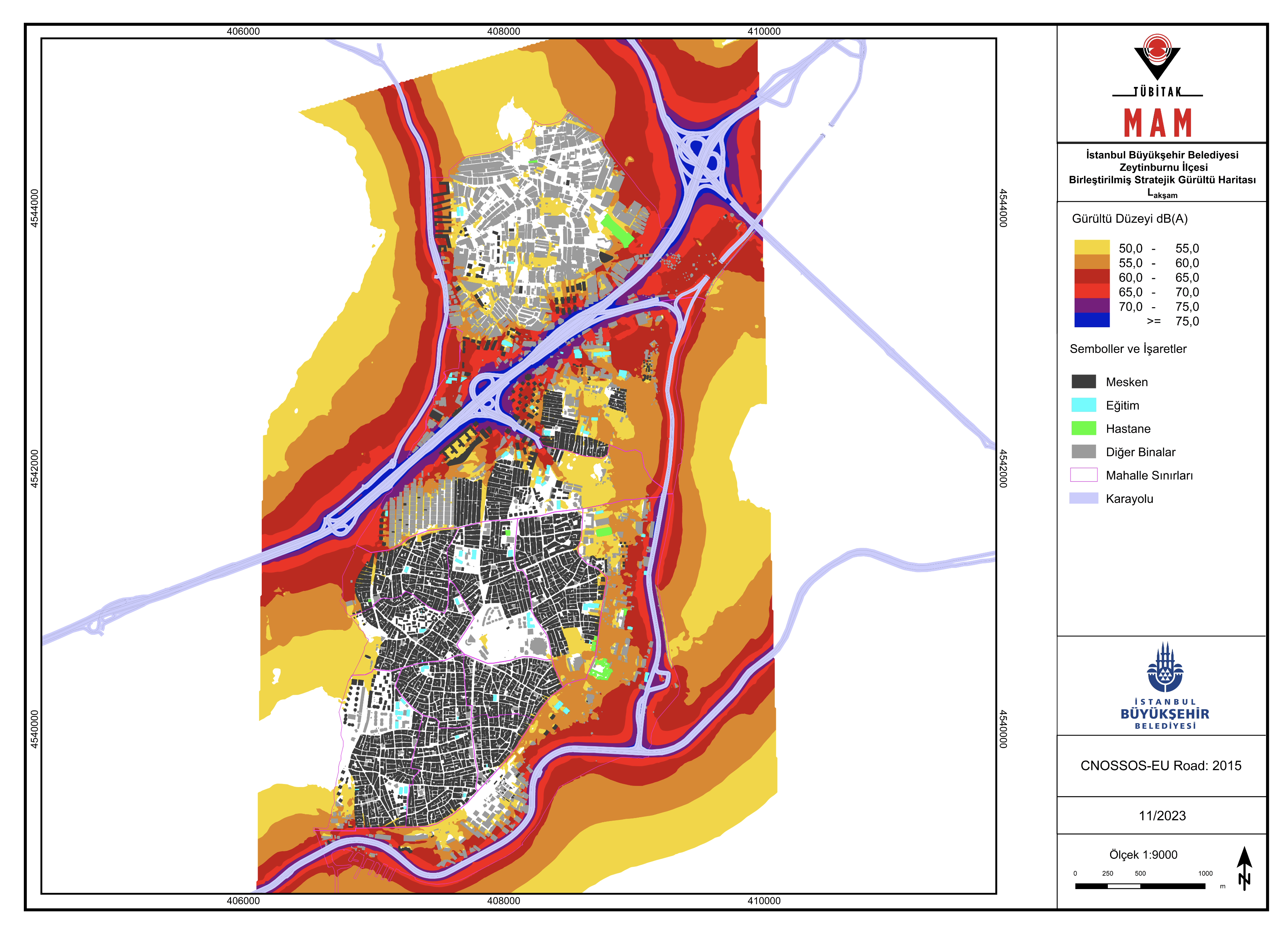Click the '4542000' label on the right axis
This screenshot has width=1288, height=931.
tap(1004, 469)
